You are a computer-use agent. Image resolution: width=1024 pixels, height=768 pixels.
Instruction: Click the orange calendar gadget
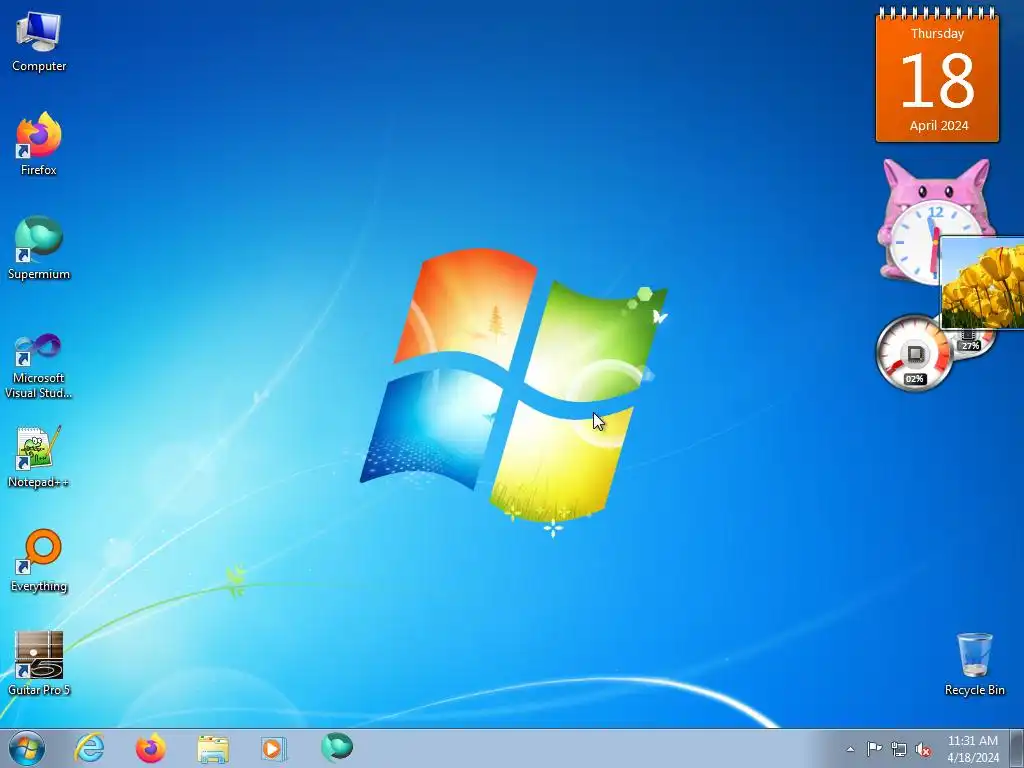[x=937, y=75]
